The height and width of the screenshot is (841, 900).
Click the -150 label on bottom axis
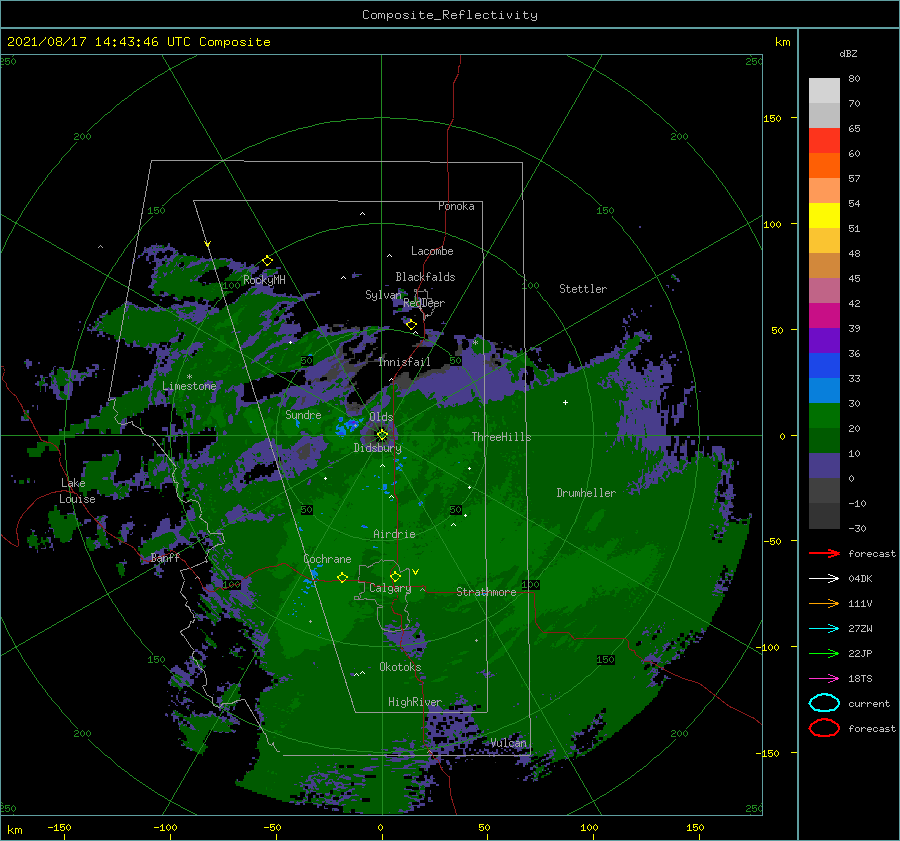(x=59, y=827)
